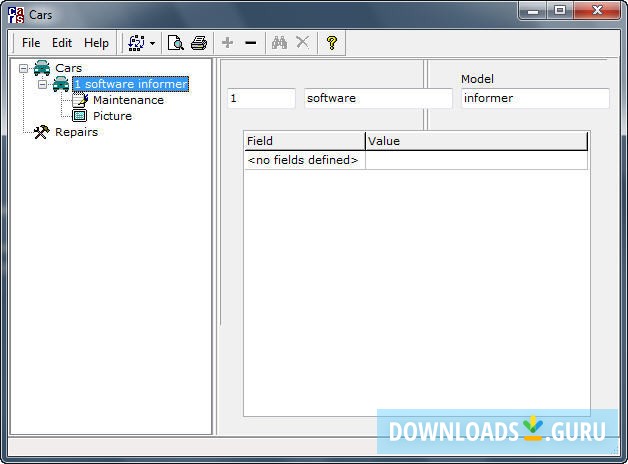Select '1 software informer' in the tree

click(x=131, y=84)
